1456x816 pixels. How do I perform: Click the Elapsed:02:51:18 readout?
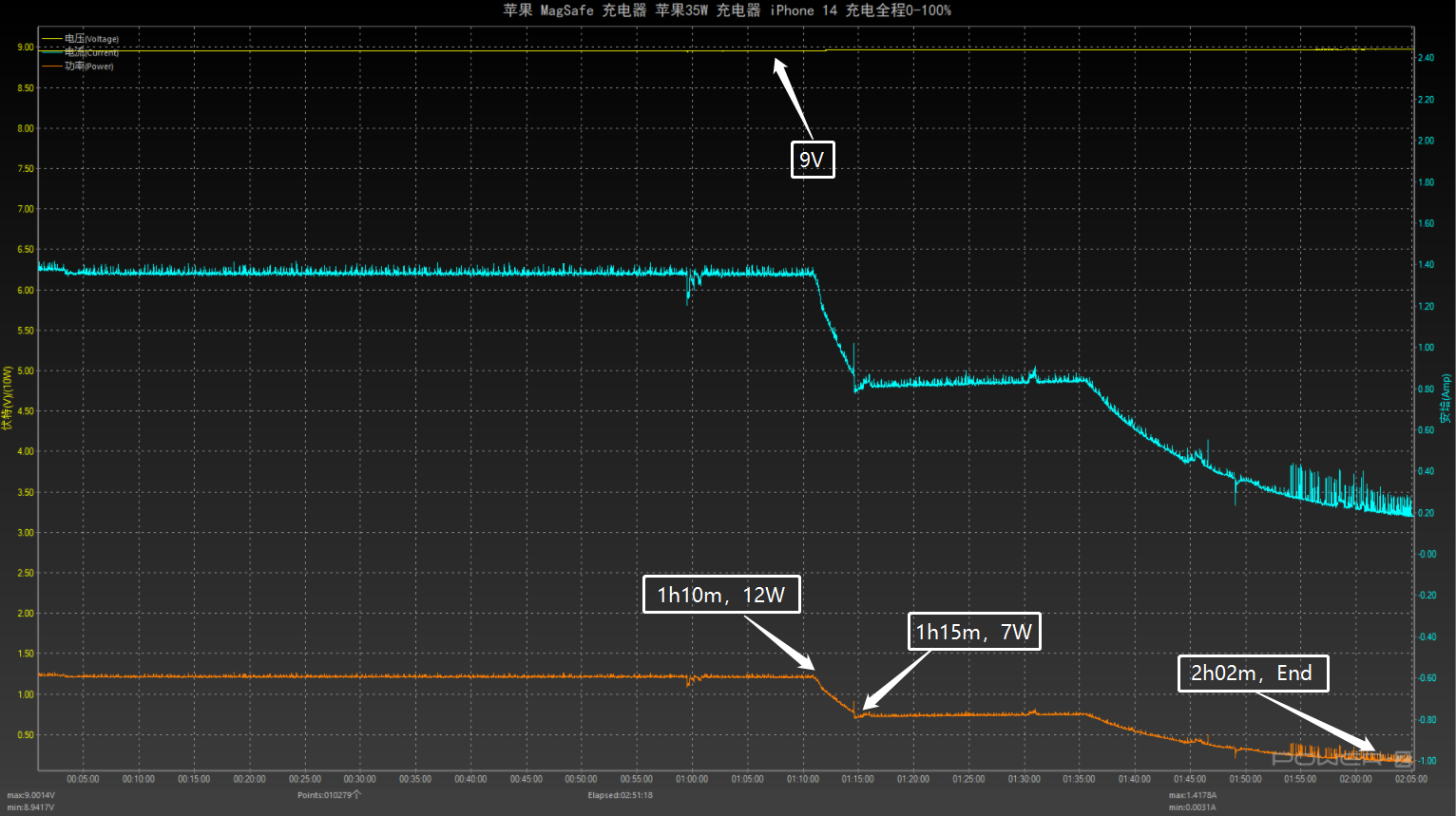tap(620, 795)
